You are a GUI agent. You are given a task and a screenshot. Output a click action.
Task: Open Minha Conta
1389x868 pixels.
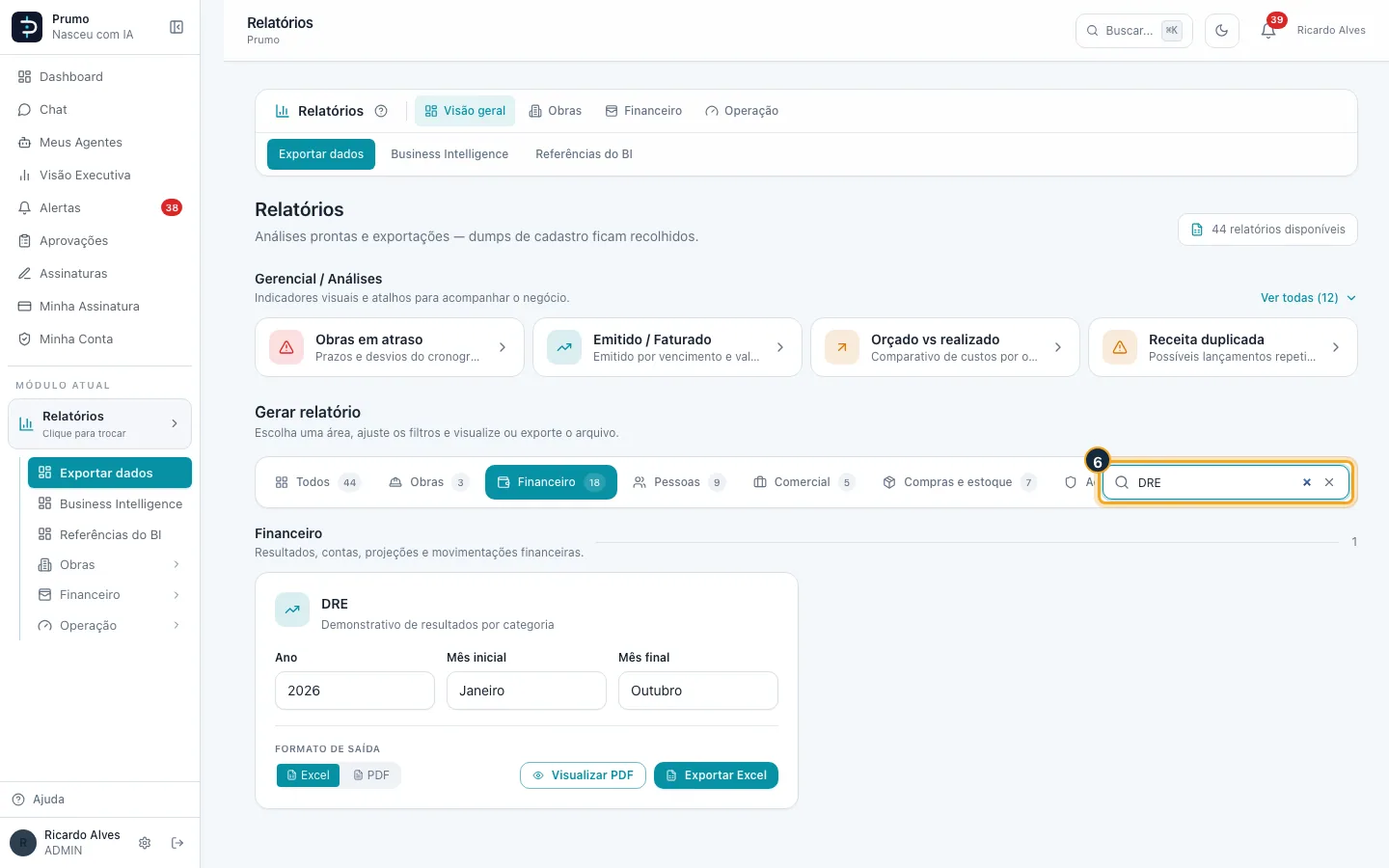tap(100, 339)
